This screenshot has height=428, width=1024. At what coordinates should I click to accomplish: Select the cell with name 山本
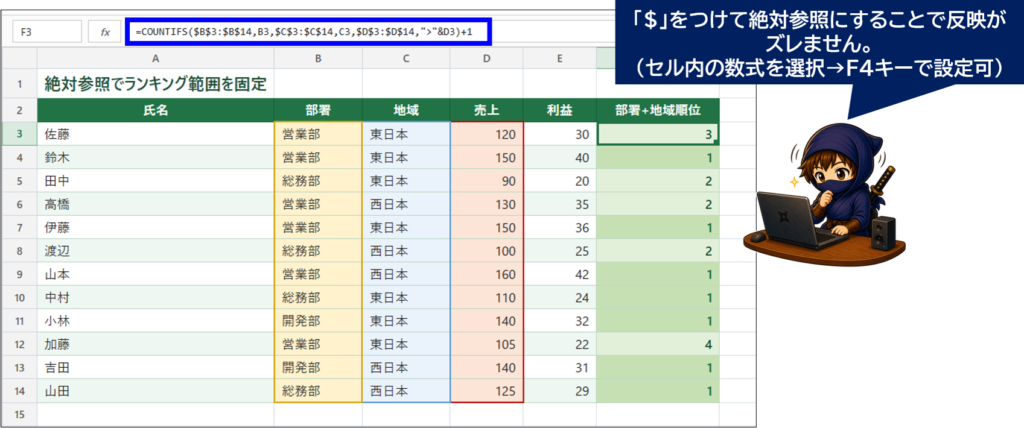(155, 274)
